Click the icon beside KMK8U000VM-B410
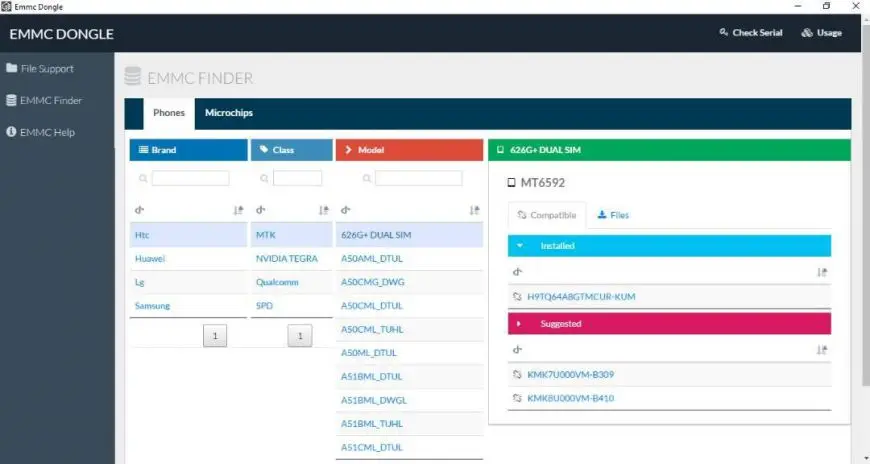The width and height of the screenshot is (870, 464). click(517, 398)
